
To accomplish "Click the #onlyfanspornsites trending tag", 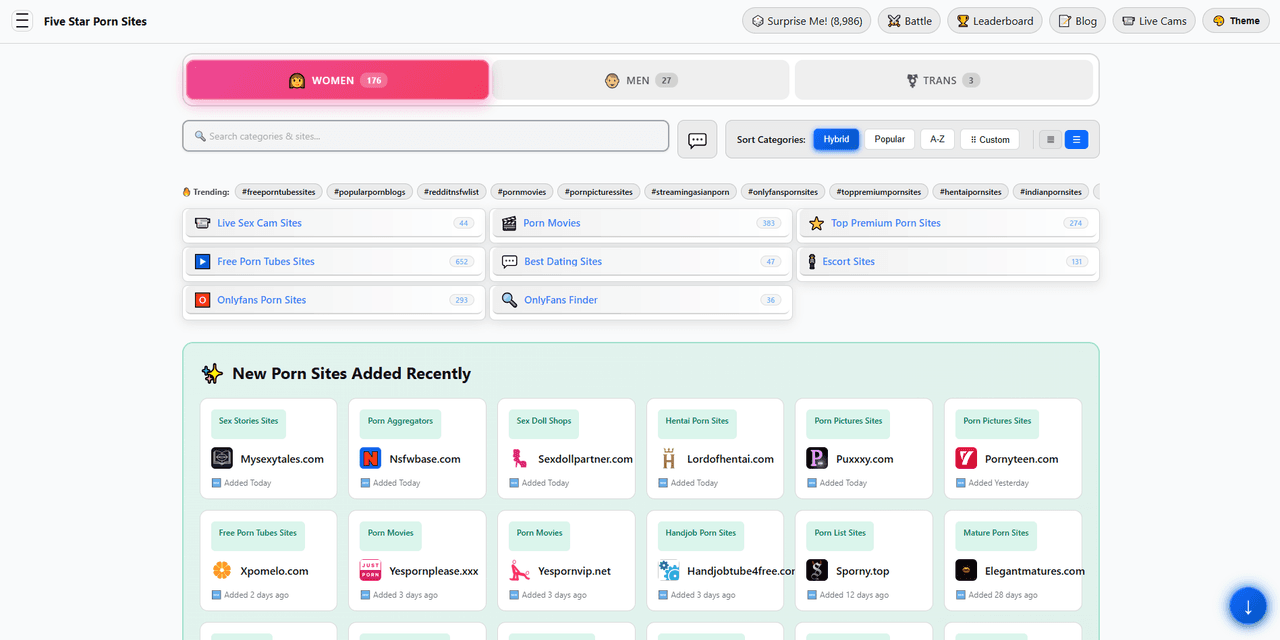I will pyautogui.click(x=783, y=191).
